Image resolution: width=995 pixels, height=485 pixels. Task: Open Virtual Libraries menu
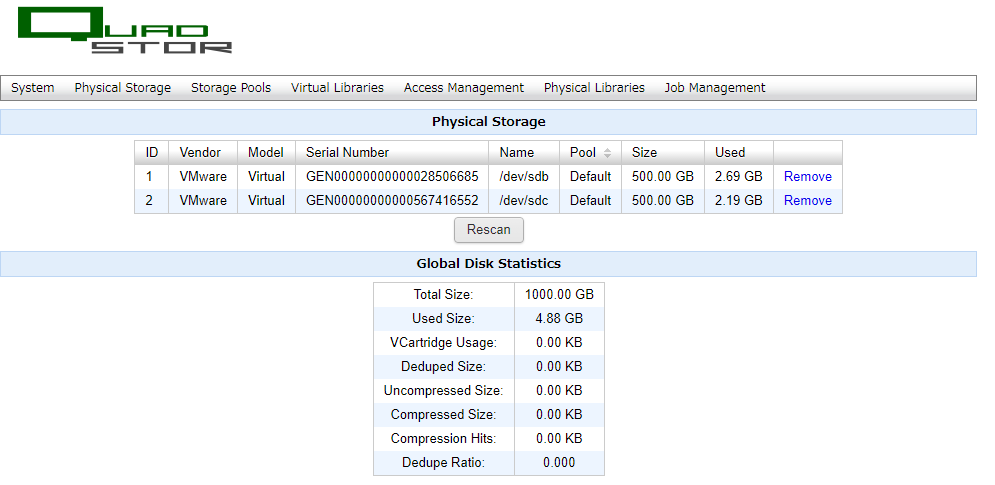(337, 88)
